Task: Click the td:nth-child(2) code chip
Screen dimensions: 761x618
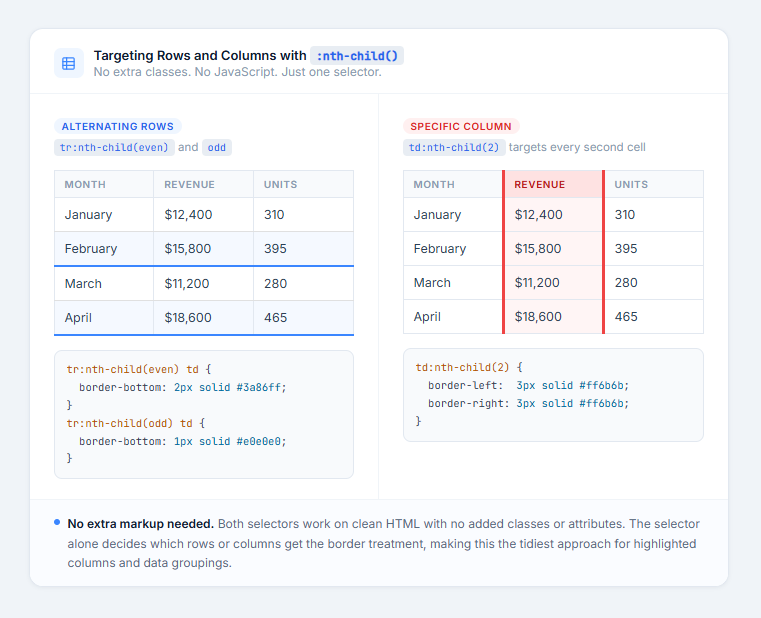Action: (454, 147)
